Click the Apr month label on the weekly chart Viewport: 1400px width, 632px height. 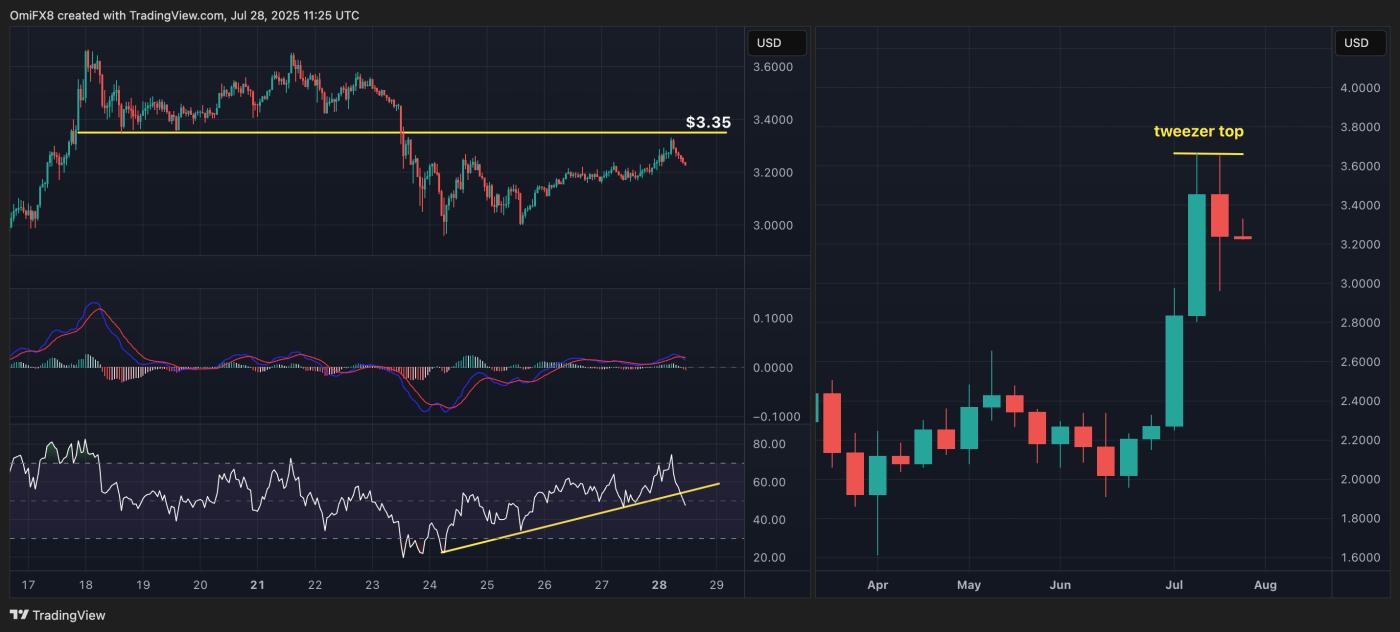click(878, 584)
